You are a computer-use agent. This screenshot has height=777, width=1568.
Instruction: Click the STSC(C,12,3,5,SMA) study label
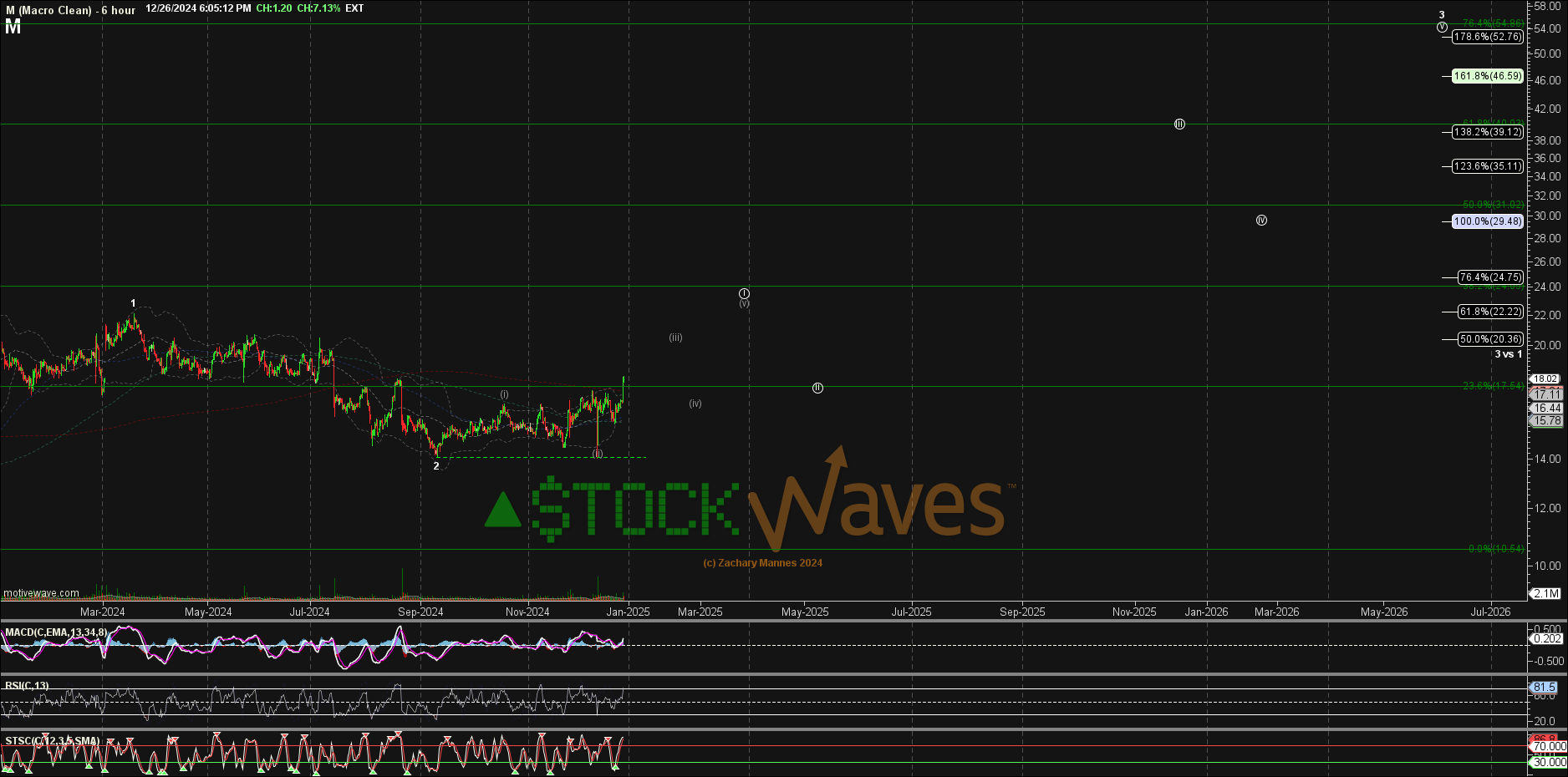(52, 741)
